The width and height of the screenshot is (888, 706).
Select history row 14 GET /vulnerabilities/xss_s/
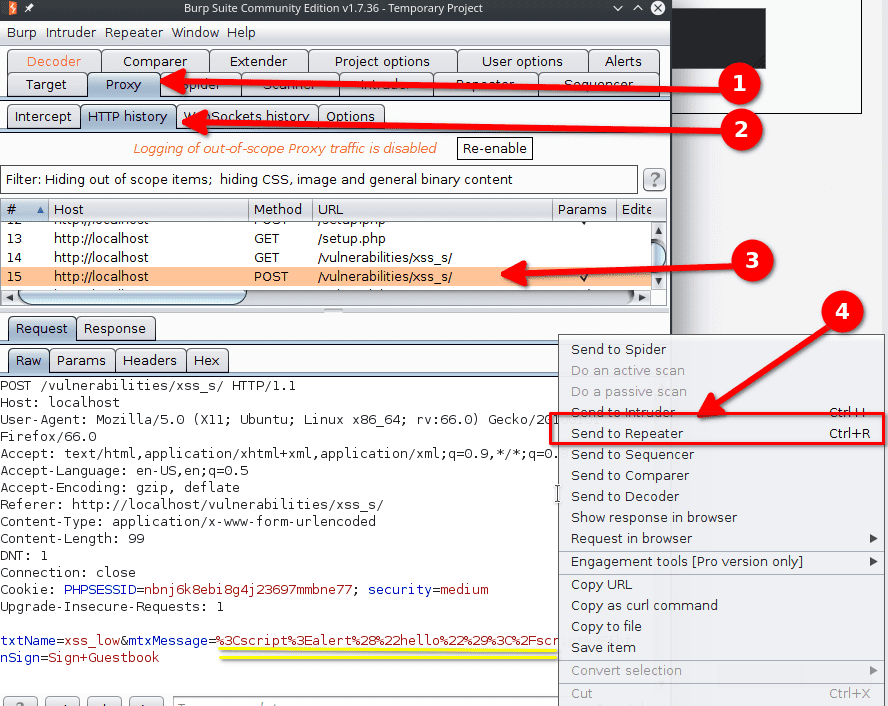coord(326,258)
